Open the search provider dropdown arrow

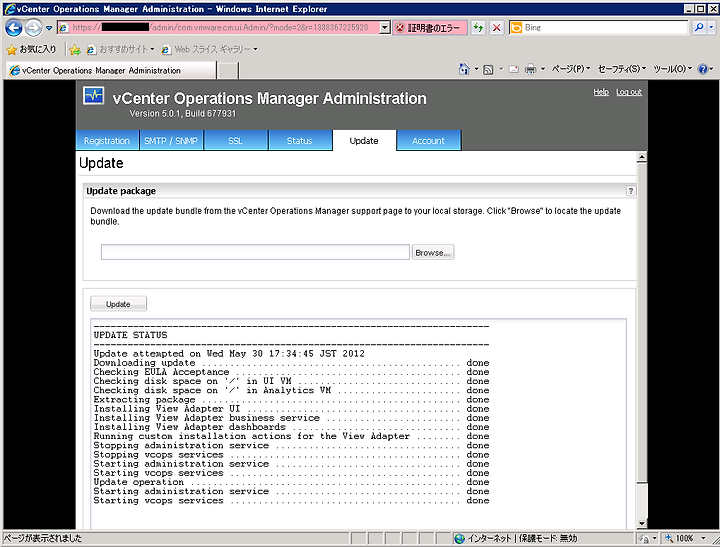[x=711, y=28]
